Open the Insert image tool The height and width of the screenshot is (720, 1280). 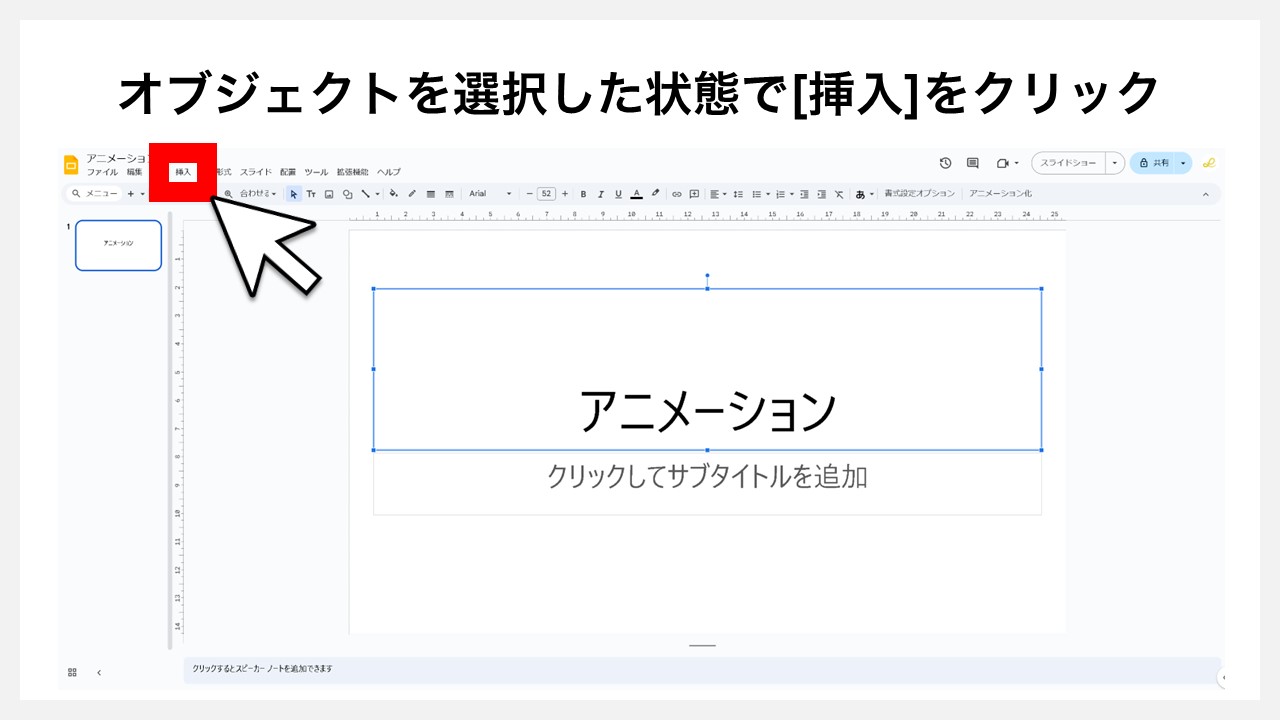(x=329, y=193)
